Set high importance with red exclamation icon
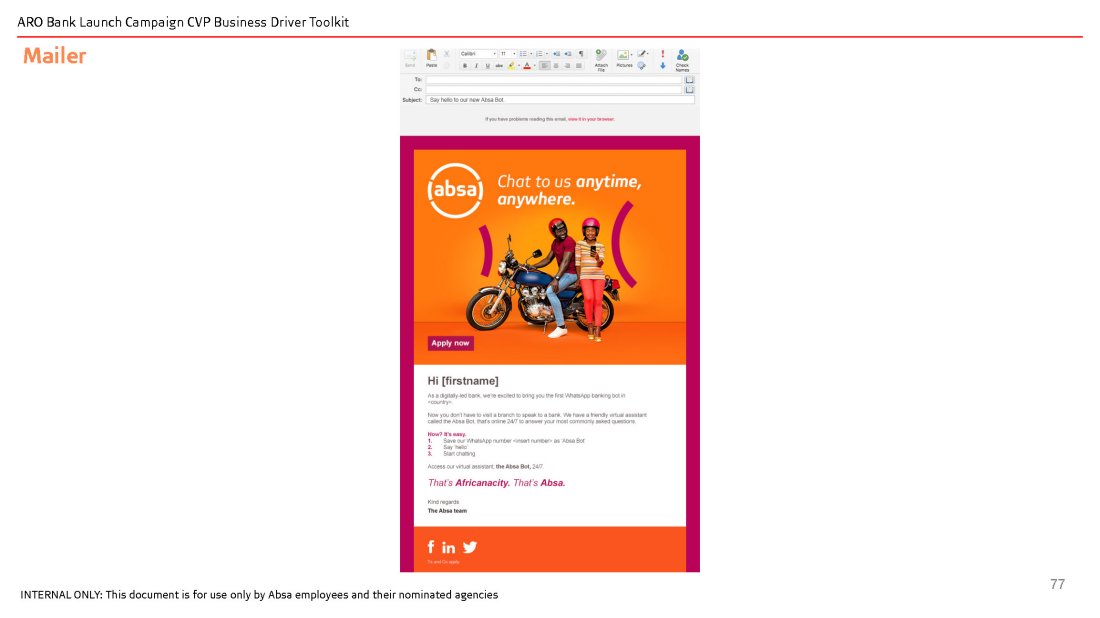Image resolution: width=1100 pixels, height=618 pixels. coord(663,54)
